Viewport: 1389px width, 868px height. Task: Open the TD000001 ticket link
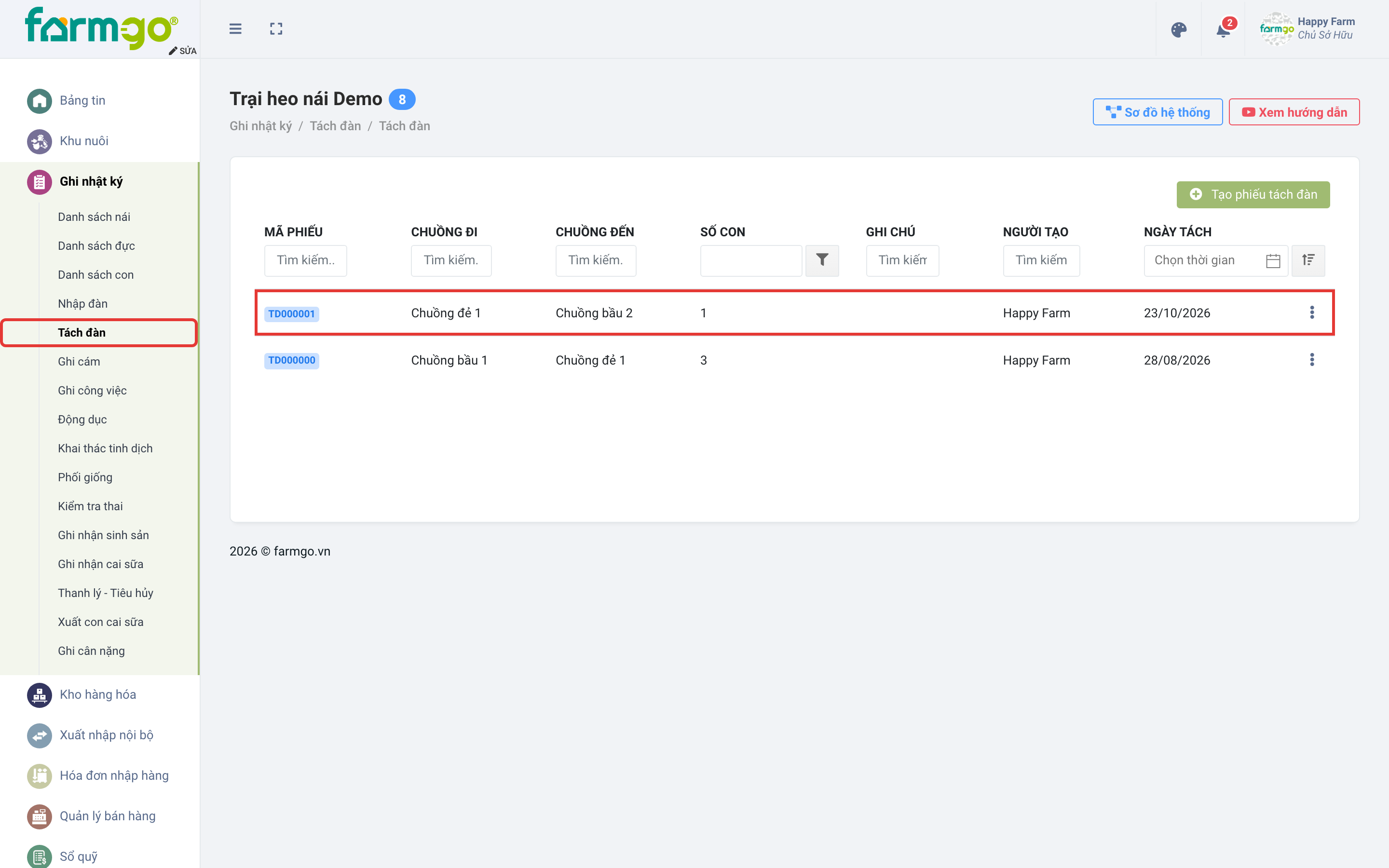292,314
